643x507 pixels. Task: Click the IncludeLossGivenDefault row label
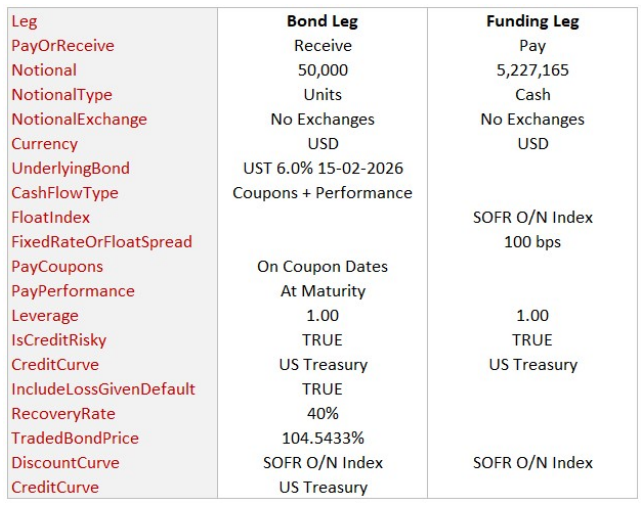(x=103, y=389)
